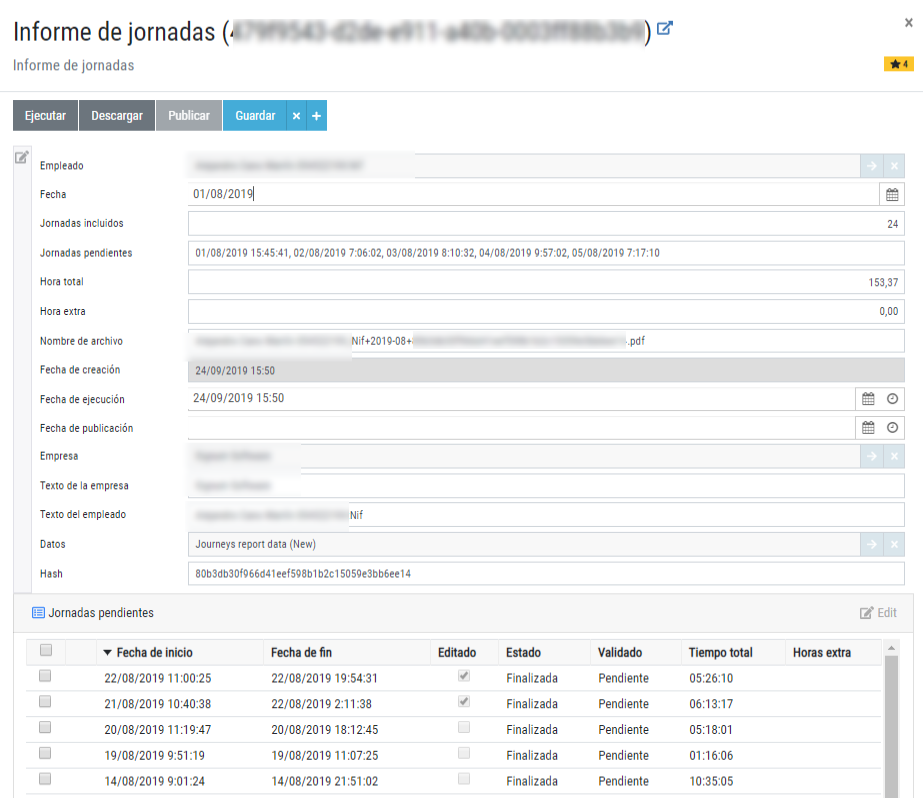Download report with Descargar button
Viewport: 923px width, 798px height.
[117, 115]
